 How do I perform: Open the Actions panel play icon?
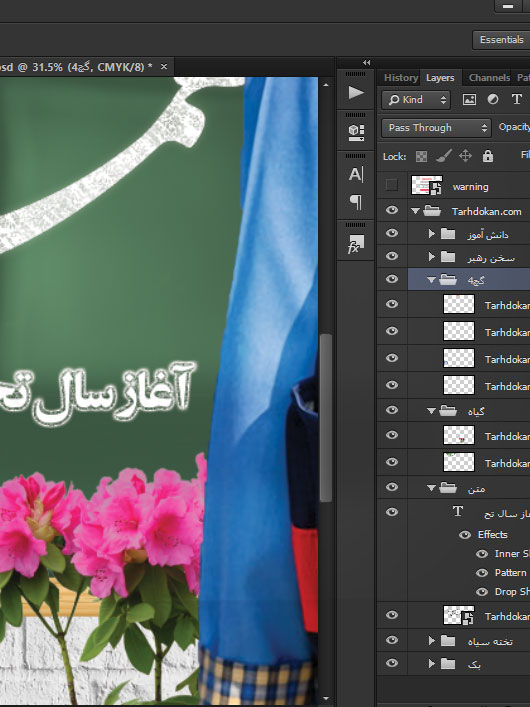click(x=355, y=92)
